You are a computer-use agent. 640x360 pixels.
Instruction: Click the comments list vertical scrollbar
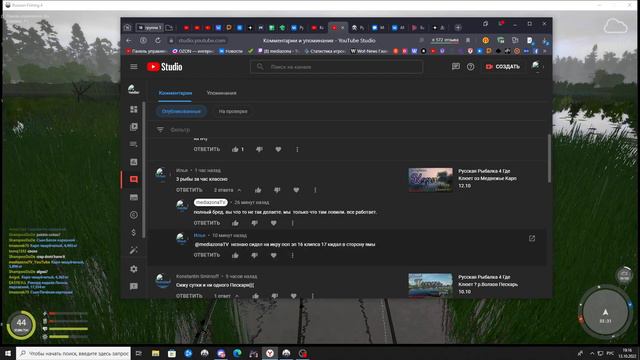tap(549, 158)
